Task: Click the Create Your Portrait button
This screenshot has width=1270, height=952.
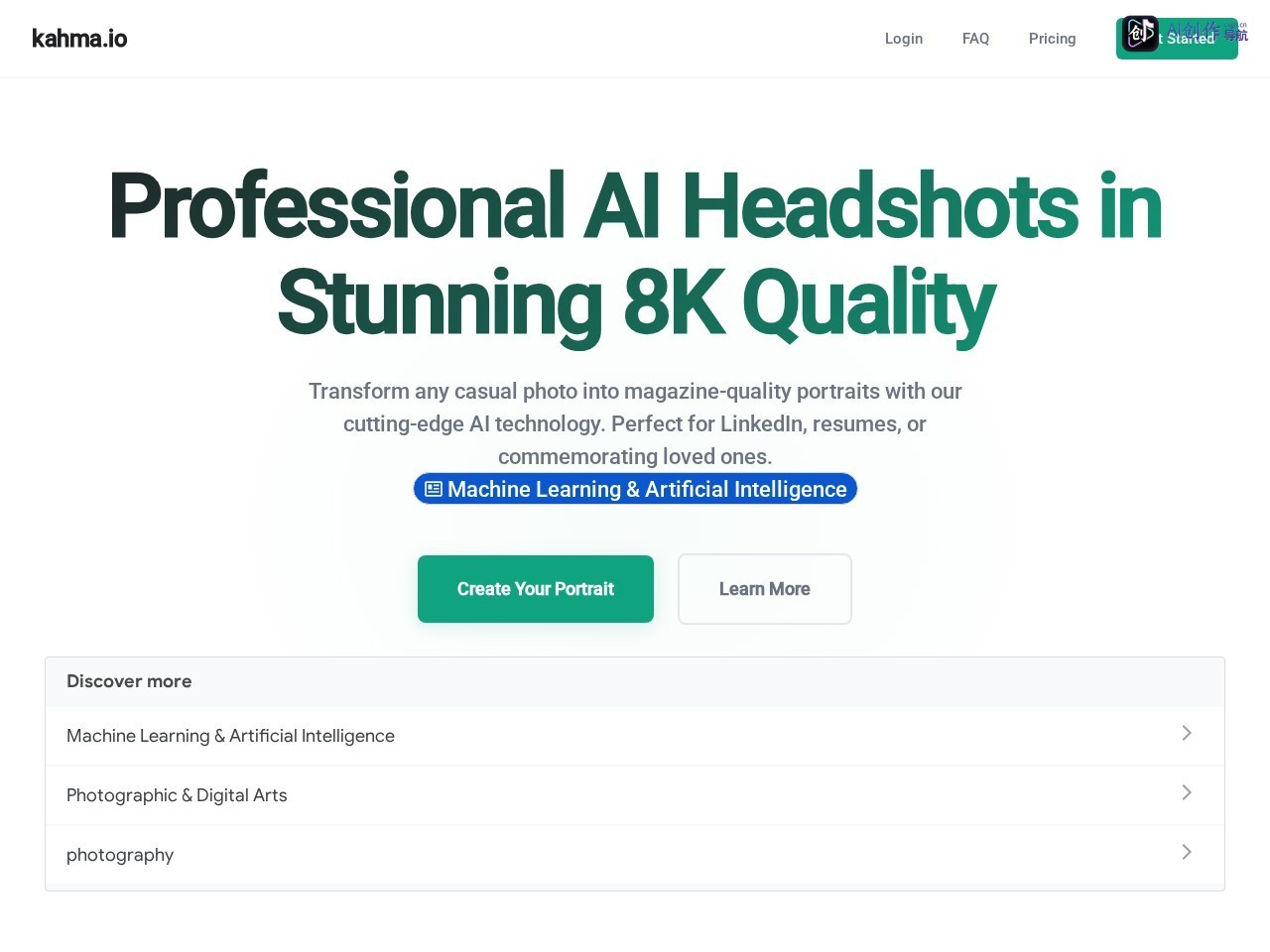Action: [x=536, y=589]
